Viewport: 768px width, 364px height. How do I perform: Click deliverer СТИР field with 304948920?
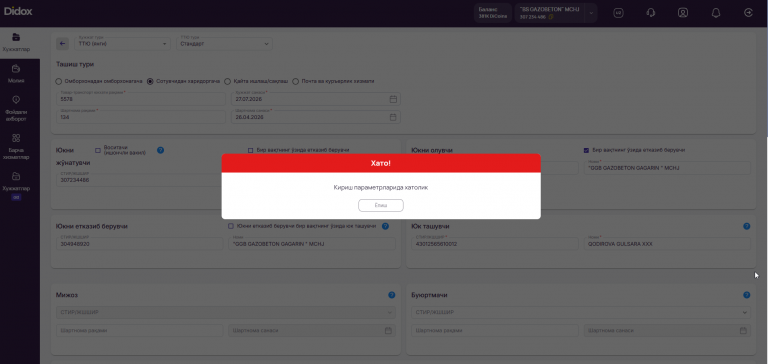[140, 243]
